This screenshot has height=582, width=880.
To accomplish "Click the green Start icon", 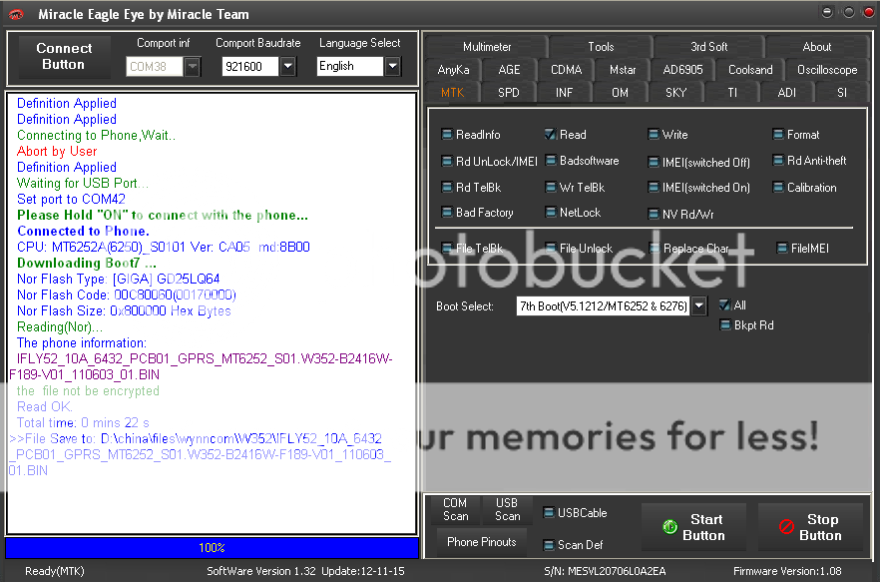I will (x=670, y=527).
